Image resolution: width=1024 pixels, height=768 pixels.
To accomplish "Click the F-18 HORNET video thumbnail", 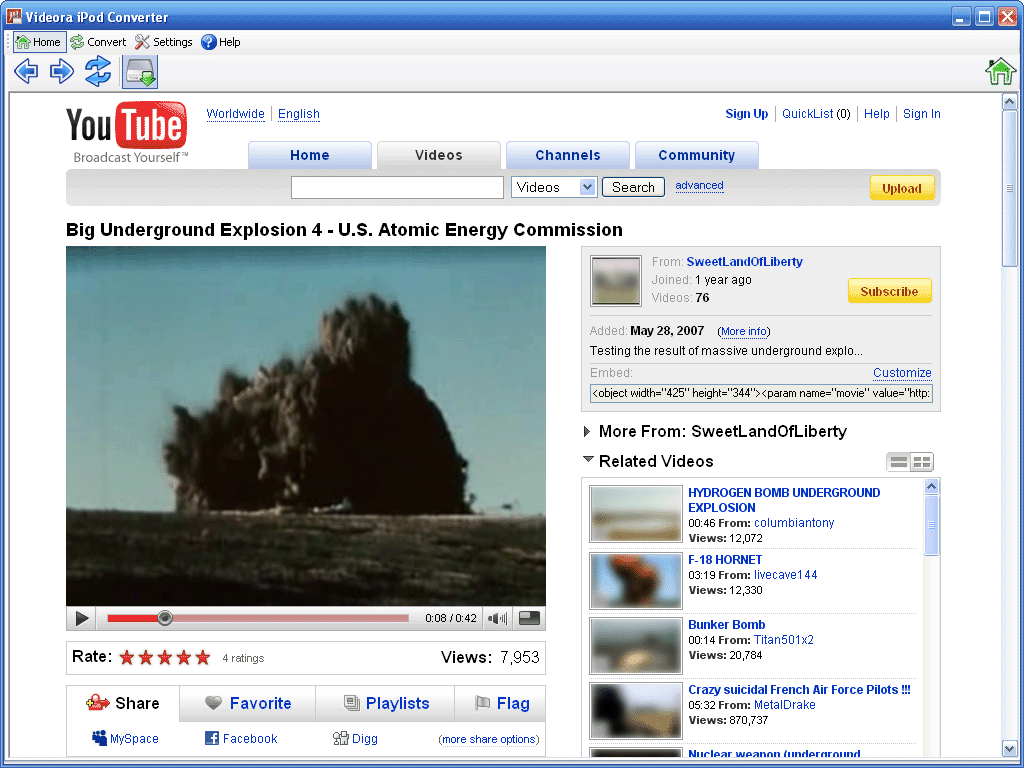I will 635,581.
